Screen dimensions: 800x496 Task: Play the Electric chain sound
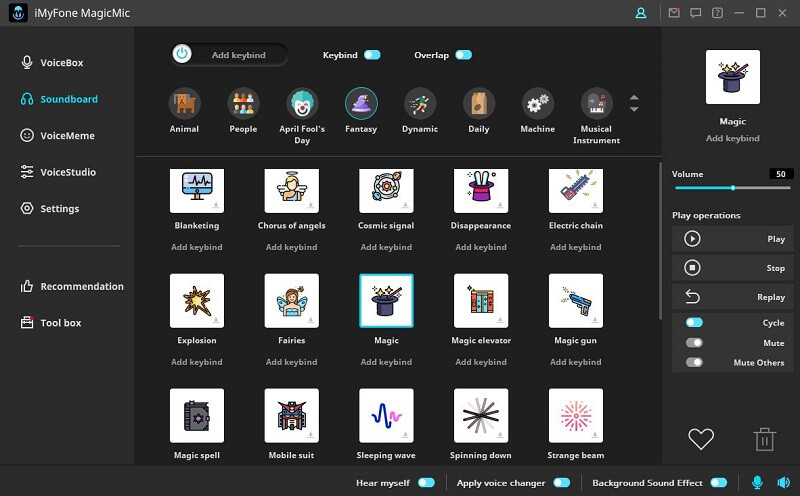[576, 190]
